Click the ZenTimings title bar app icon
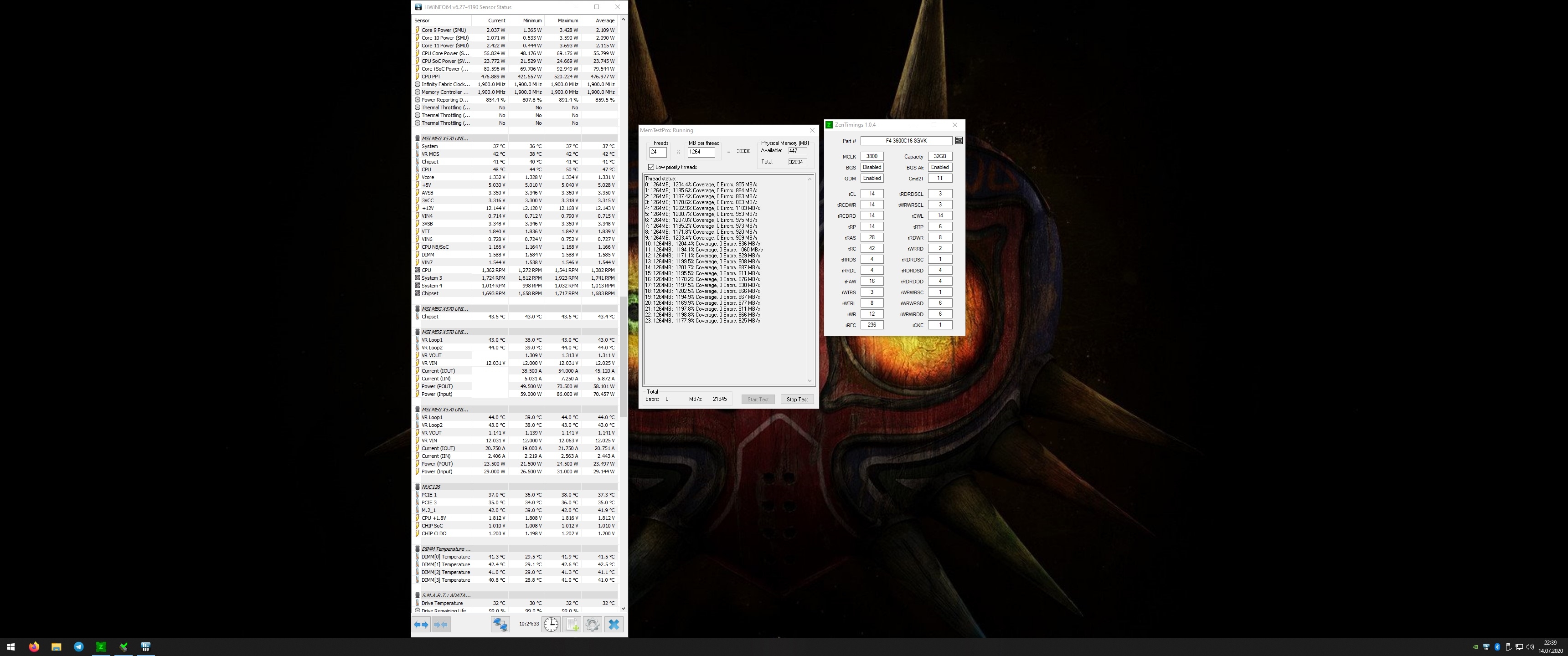This screenshot has width=1568, height=656. [829, 125]
